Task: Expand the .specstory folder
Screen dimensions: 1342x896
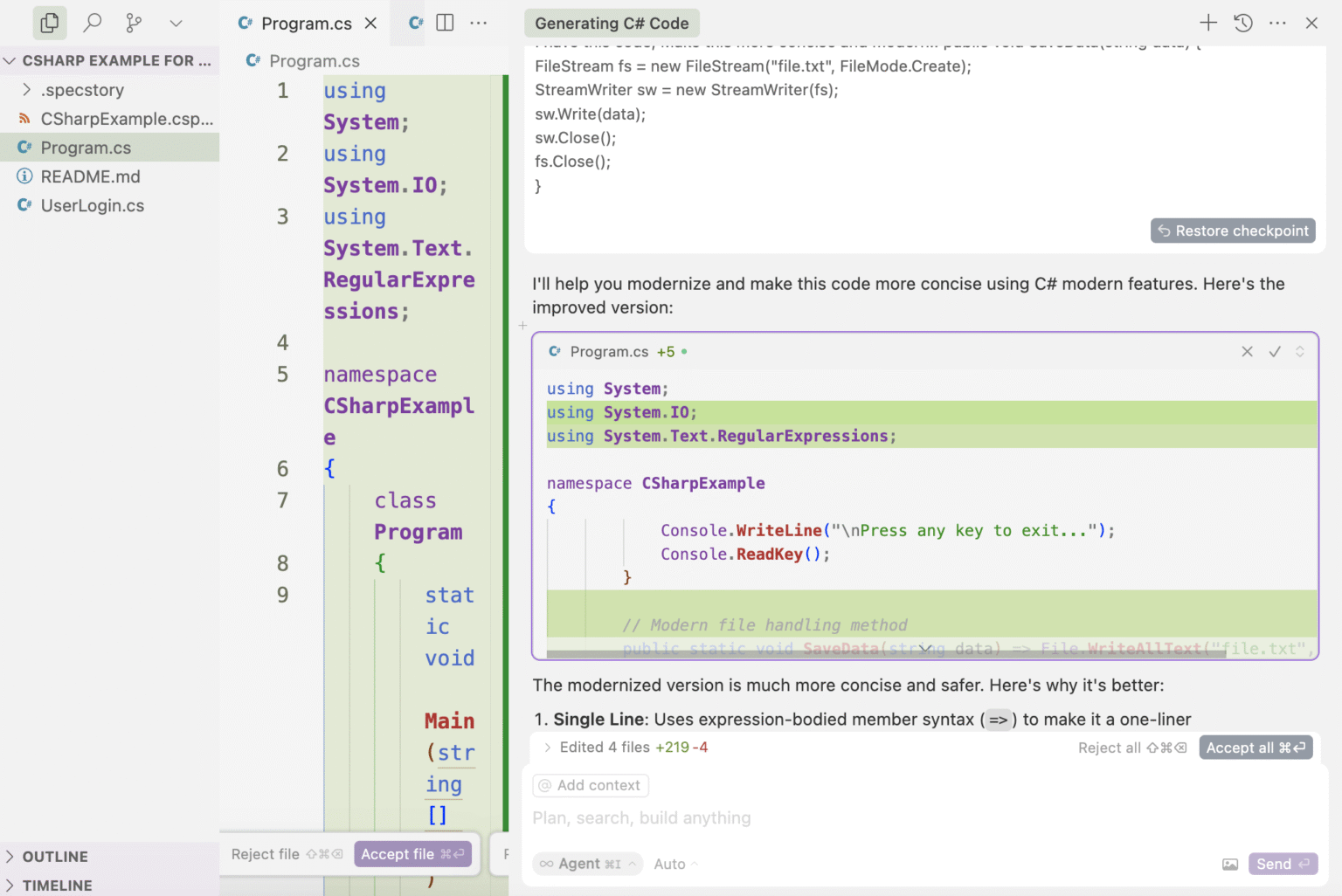Action: [26, 90]
